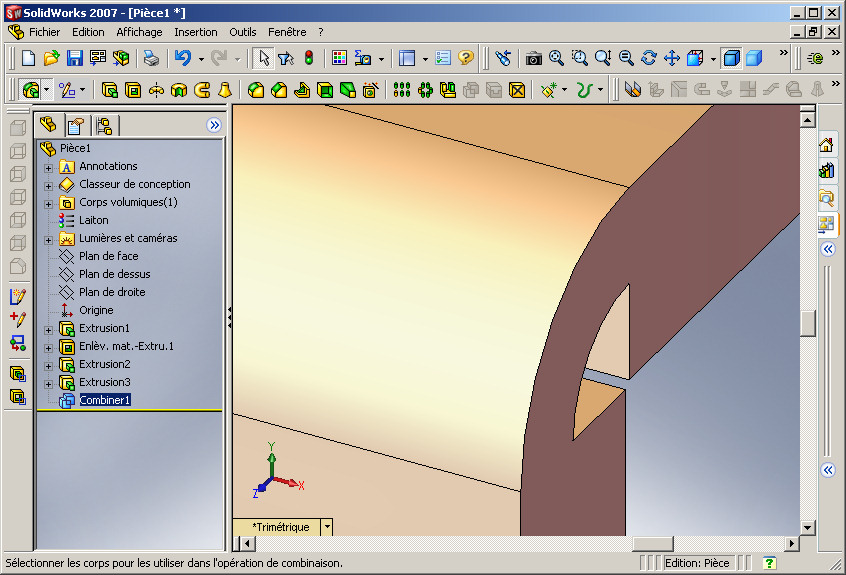Expand the Annotations tree node
The height and width of the screenshot is (575, 846).
[49, 168]
